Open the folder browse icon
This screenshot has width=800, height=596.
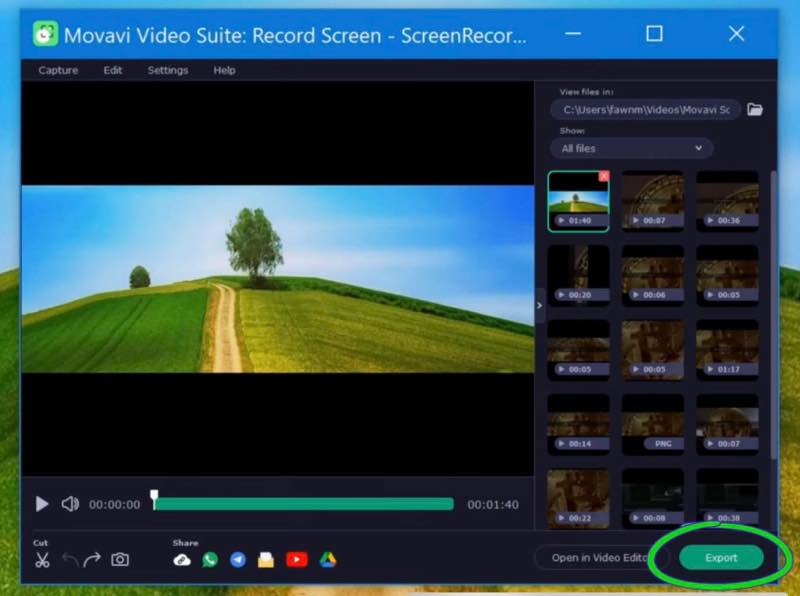755,109
